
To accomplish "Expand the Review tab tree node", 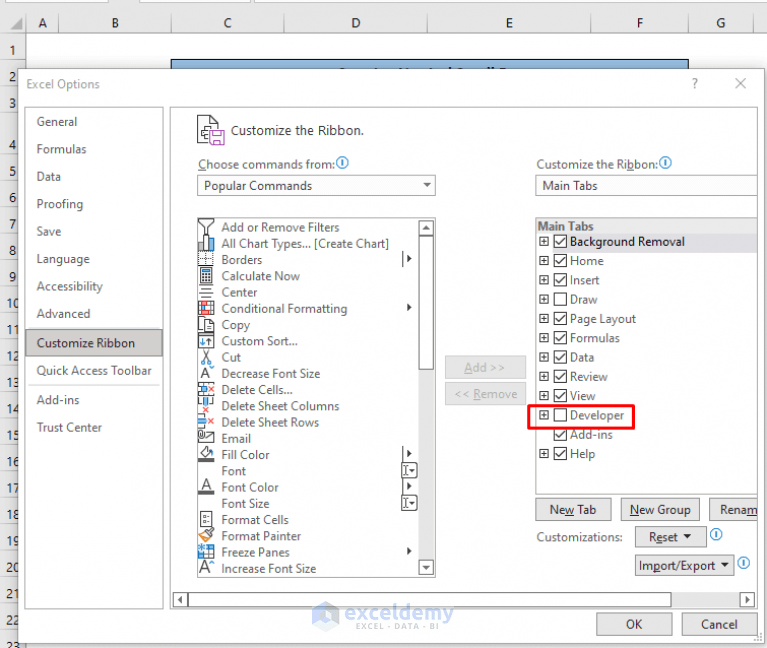I will coord(543,377).
